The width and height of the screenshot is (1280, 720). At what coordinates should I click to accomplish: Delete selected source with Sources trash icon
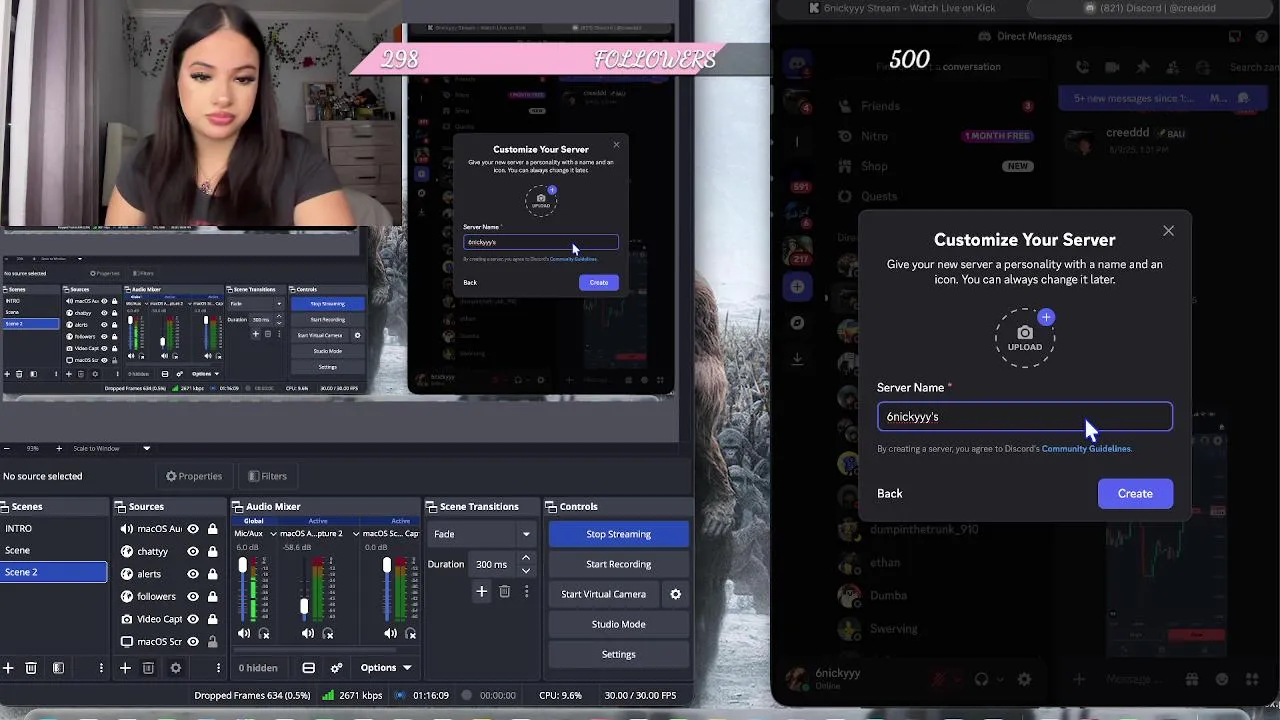tap(148, 668)
